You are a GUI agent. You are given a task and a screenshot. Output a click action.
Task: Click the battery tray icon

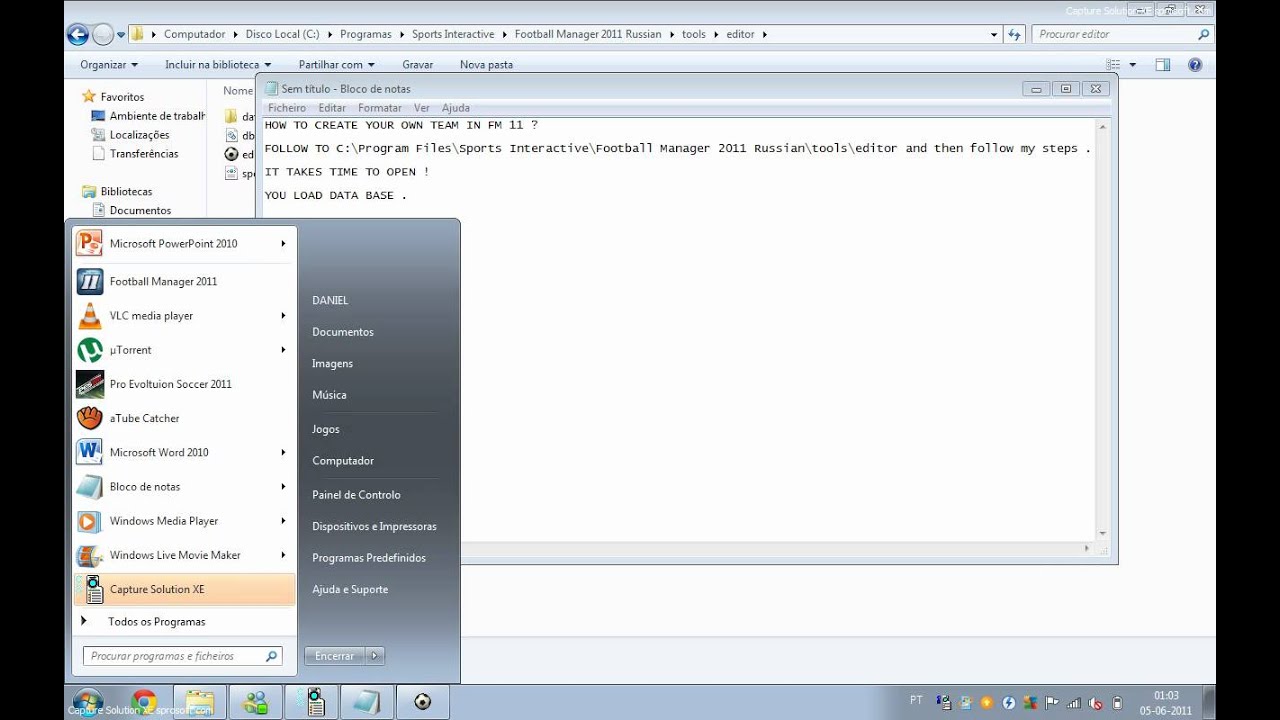pos(1118,703)
